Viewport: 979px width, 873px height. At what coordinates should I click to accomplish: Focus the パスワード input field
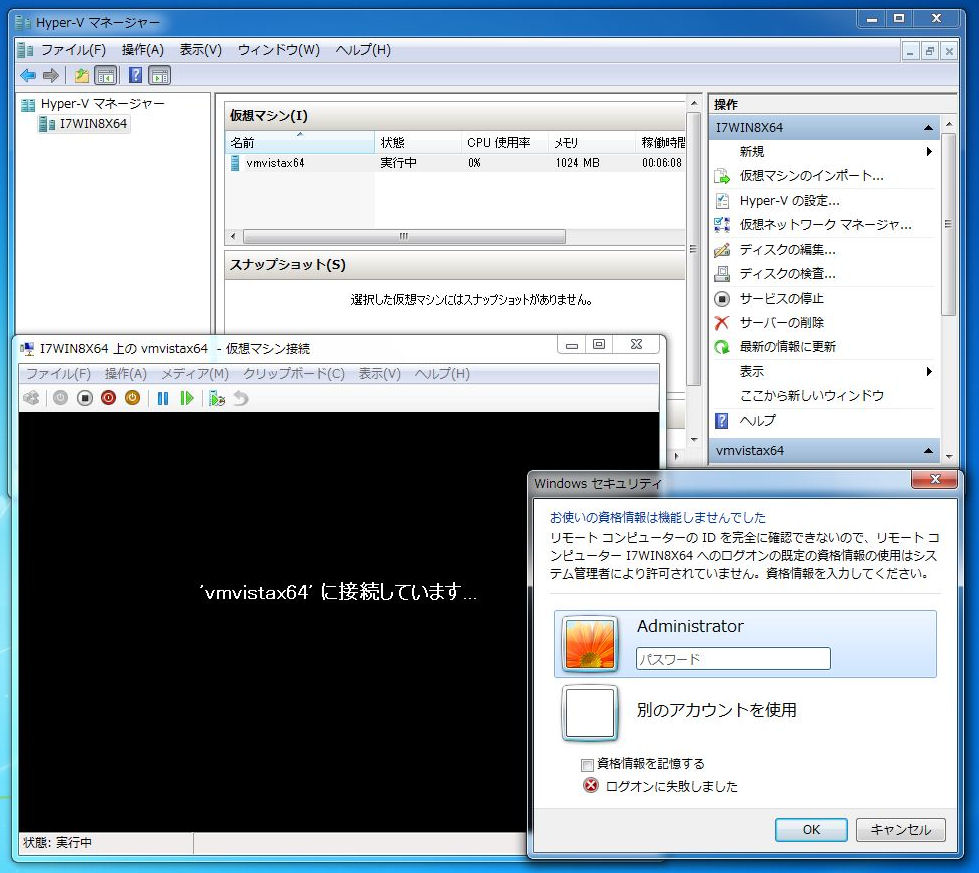pyautogui.click(x=733, y=659)
